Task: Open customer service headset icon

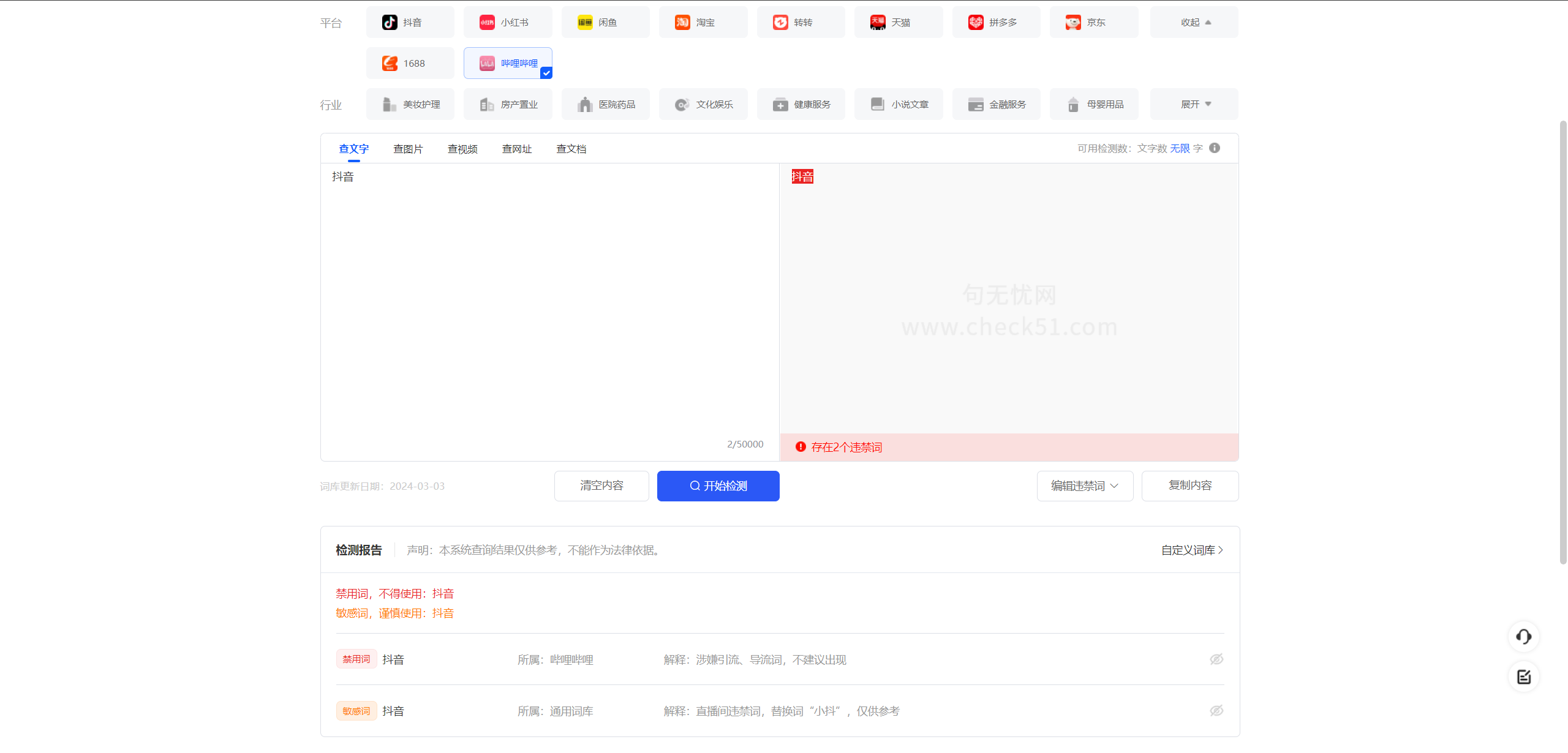Action: click(x=1524, y=637)
